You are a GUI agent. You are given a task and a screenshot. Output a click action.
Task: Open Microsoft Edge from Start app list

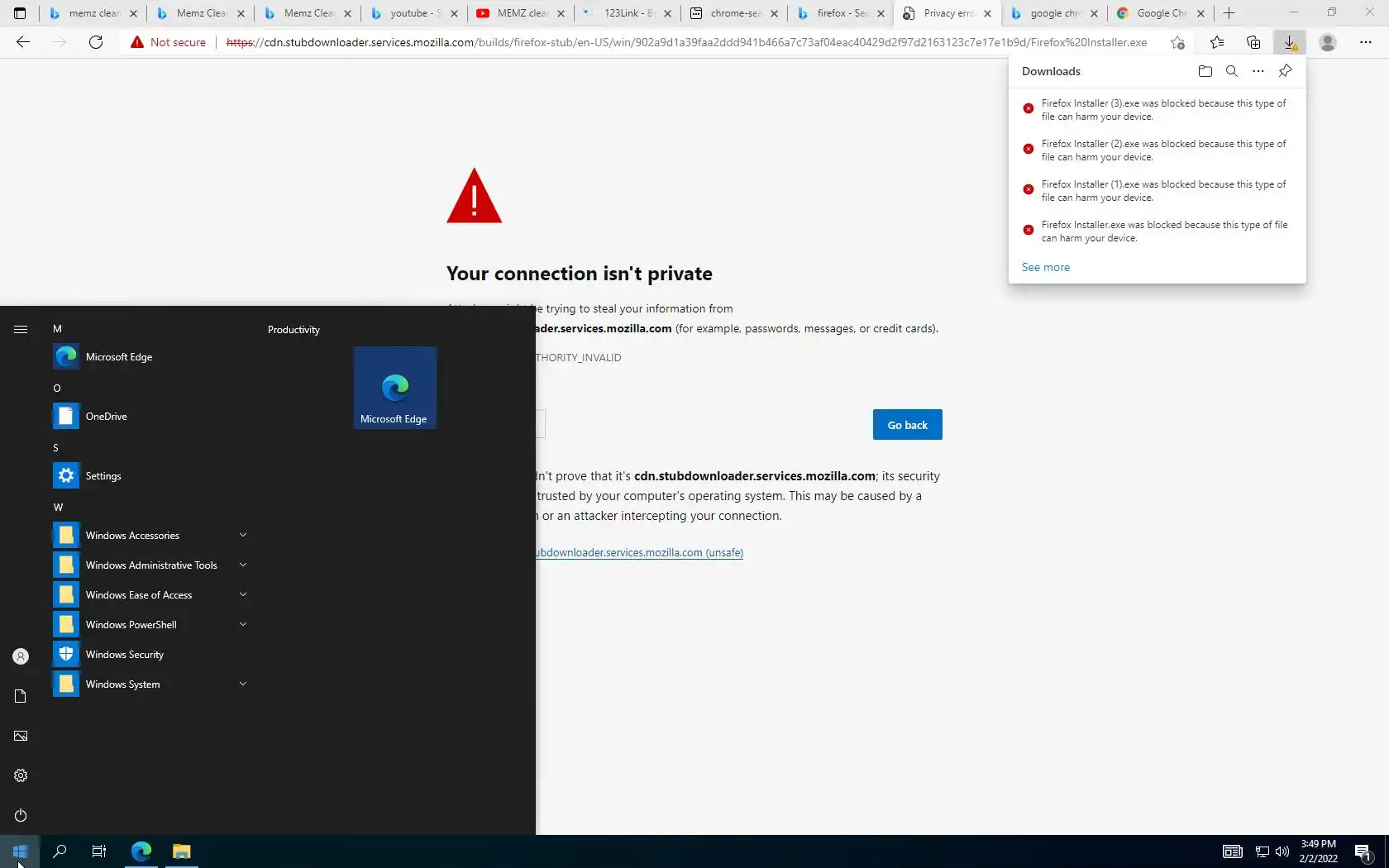pyautogui.click(x=150, y=357)
